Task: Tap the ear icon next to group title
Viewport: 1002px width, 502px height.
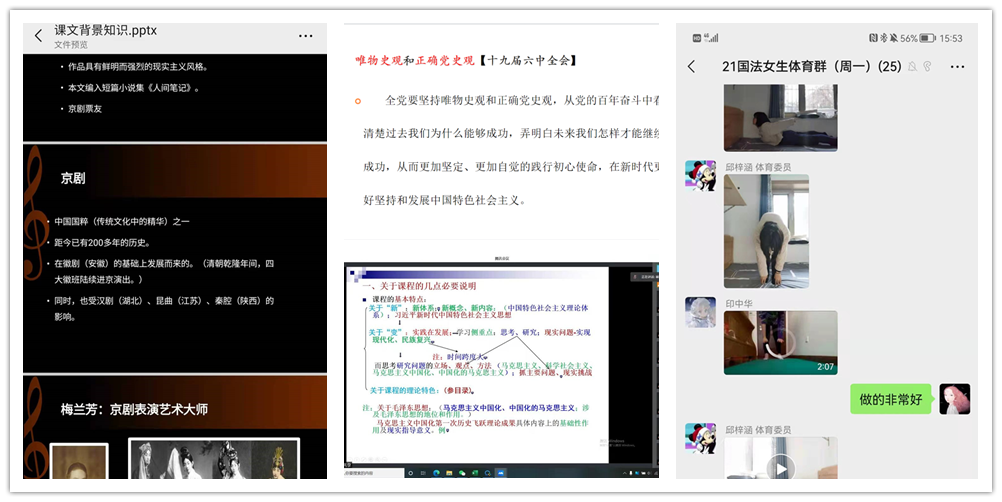Action: click(927, 67)
